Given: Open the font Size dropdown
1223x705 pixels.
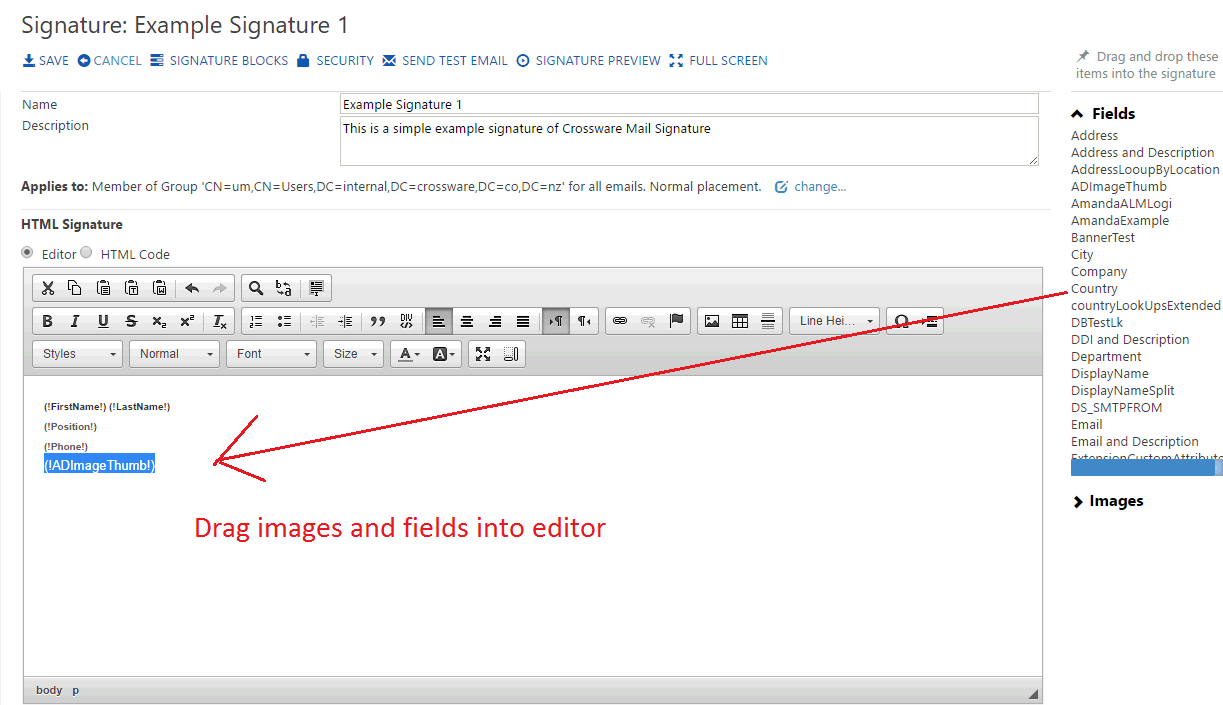Looking at the screenshot, I should coord(353,354).
